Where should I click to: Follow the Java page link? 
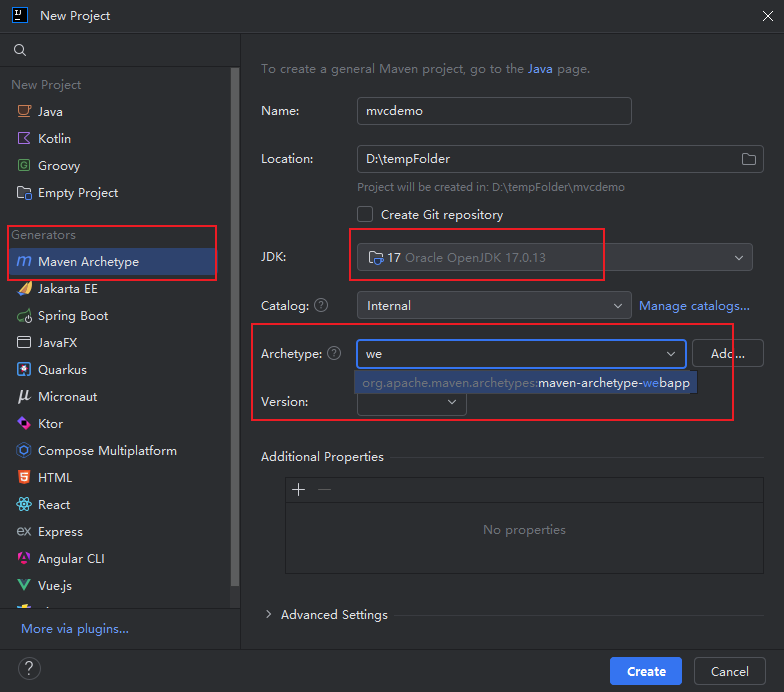coord(540,68)
